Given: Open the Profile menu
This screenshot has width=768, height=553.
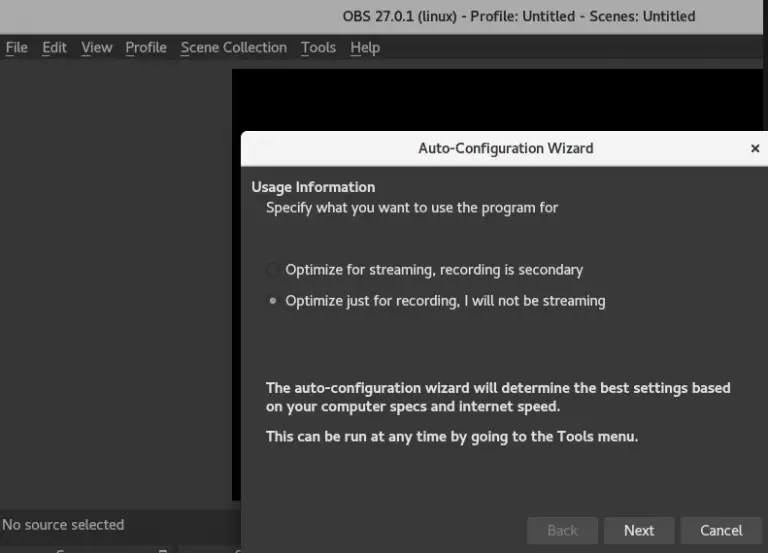Looking at the screenshot, I should (x=146, y=48).
